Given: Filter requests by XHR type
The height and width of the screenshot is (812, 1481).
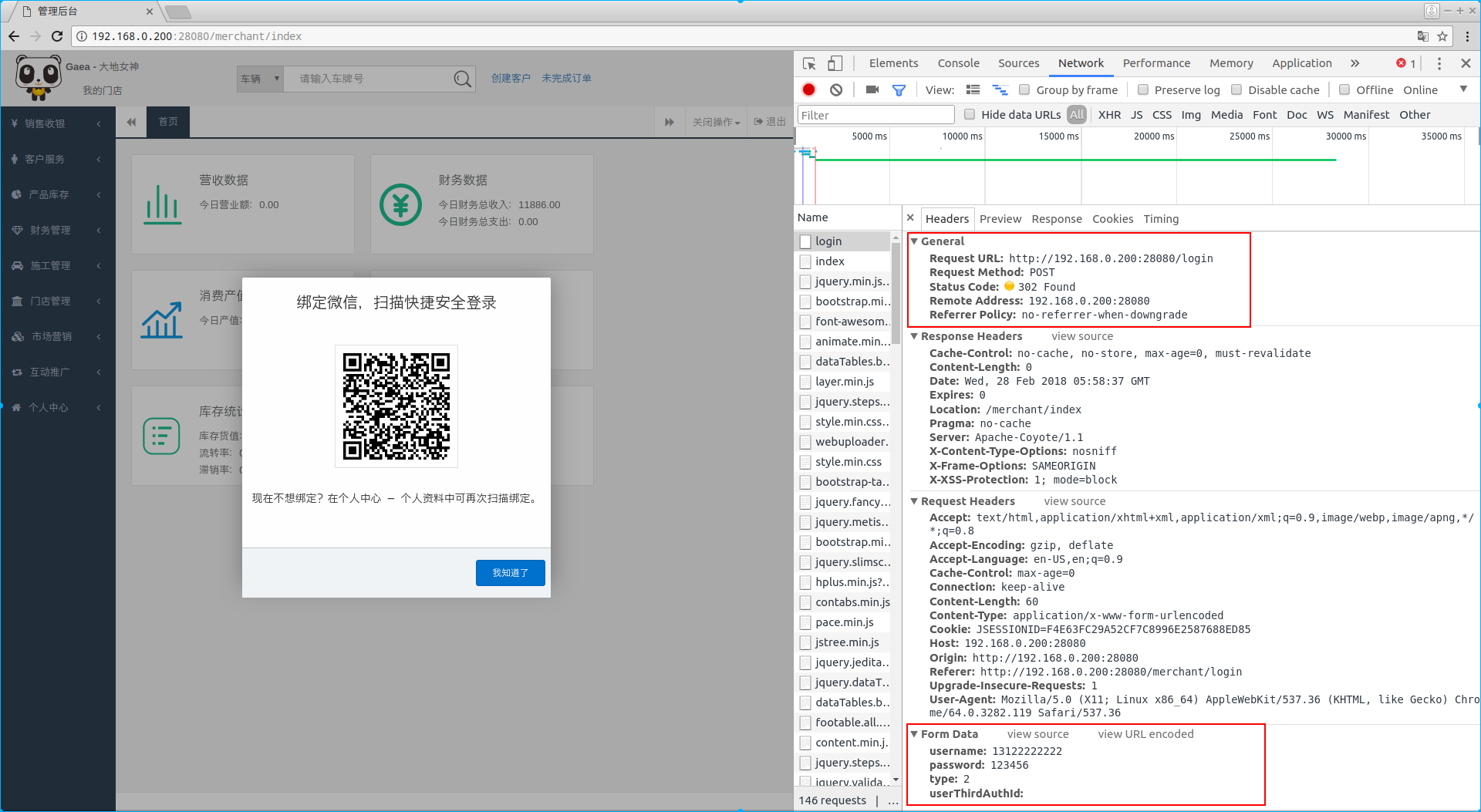Looking at the screenshot, I should click(x=1109, y=115).
